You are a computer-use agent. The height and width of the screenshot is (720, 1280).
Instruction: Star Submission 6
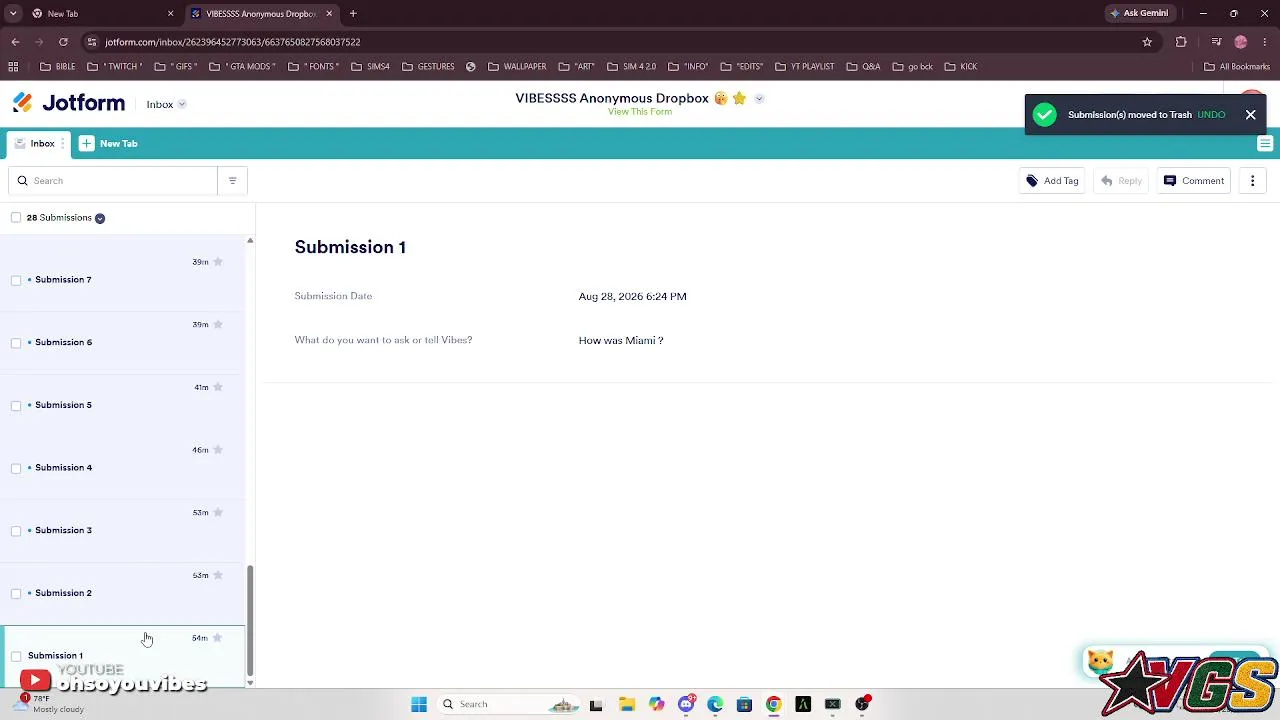[218, 325]
